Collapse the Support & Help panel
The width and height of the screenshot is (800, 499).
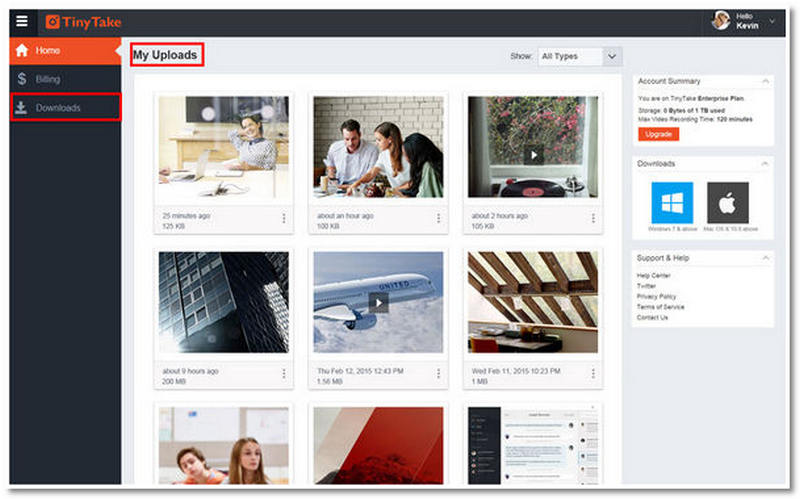(765, 258)
